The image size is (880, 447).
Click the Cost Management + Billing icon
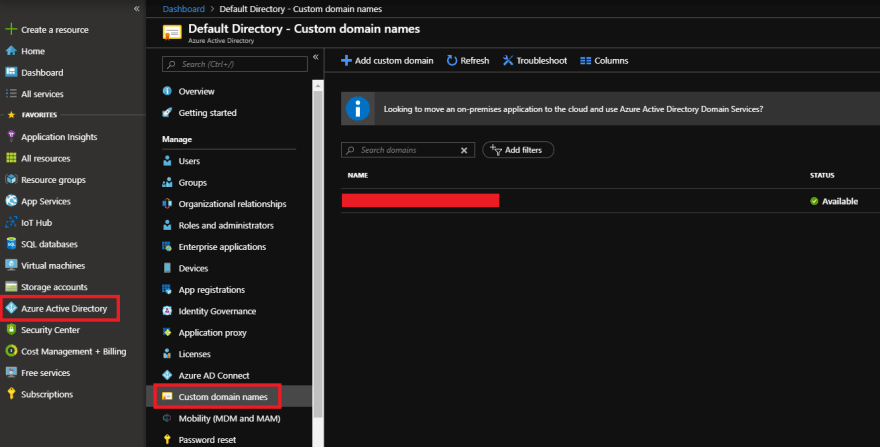[x=11, y=351]
